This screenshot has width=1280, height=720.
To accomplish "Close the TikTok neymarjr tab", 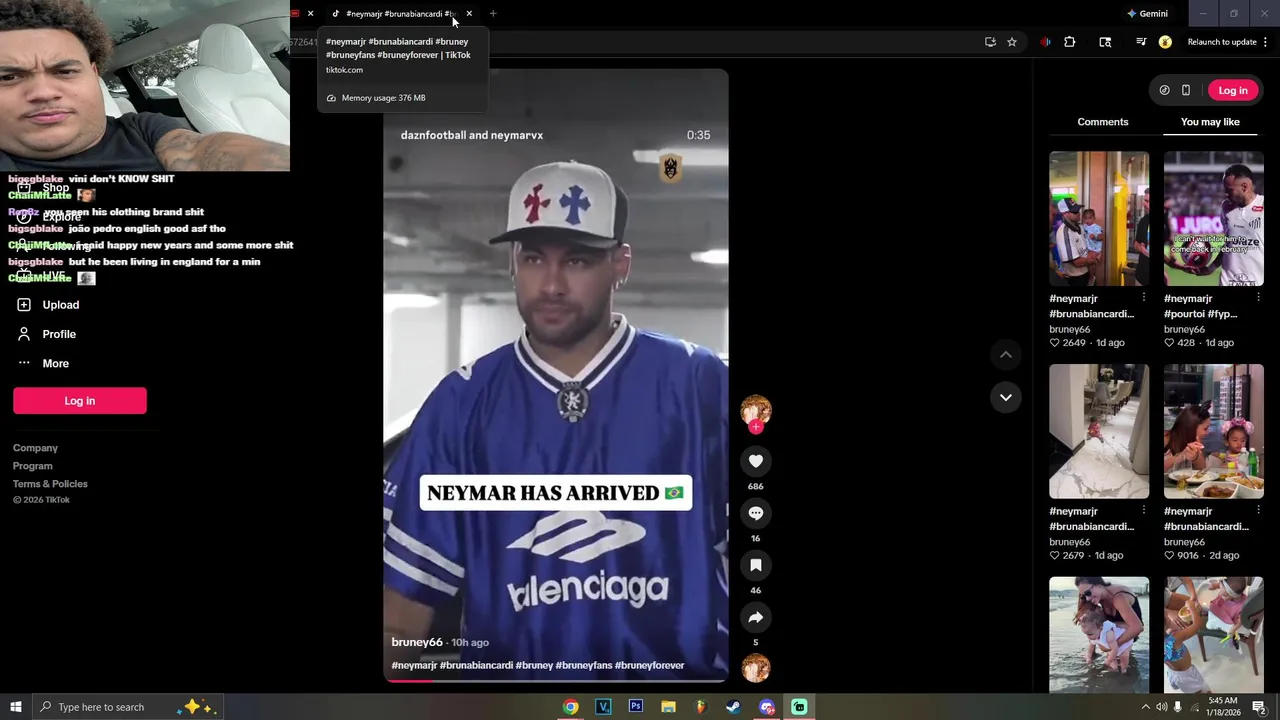I will point(469,14).
